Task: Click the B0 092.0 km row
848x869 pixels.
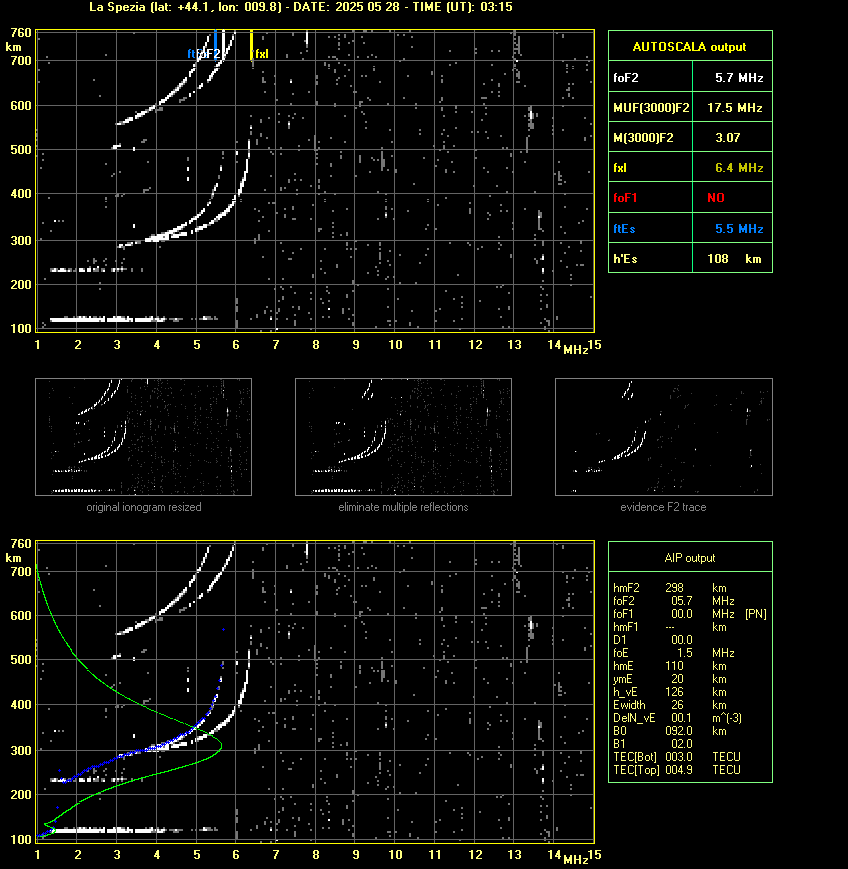Action: tap(670, 731)
